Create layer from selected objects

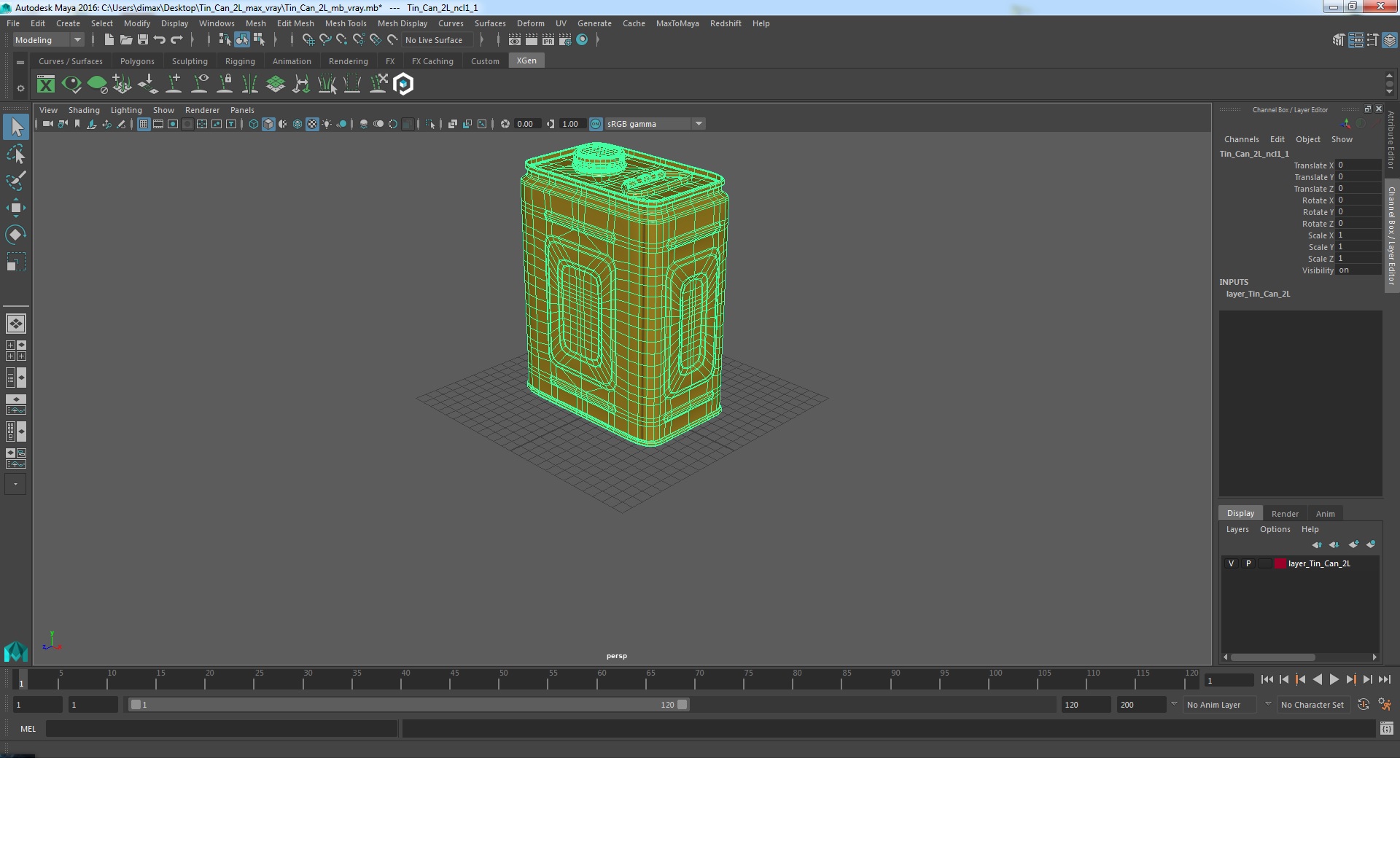(1371, 544)
